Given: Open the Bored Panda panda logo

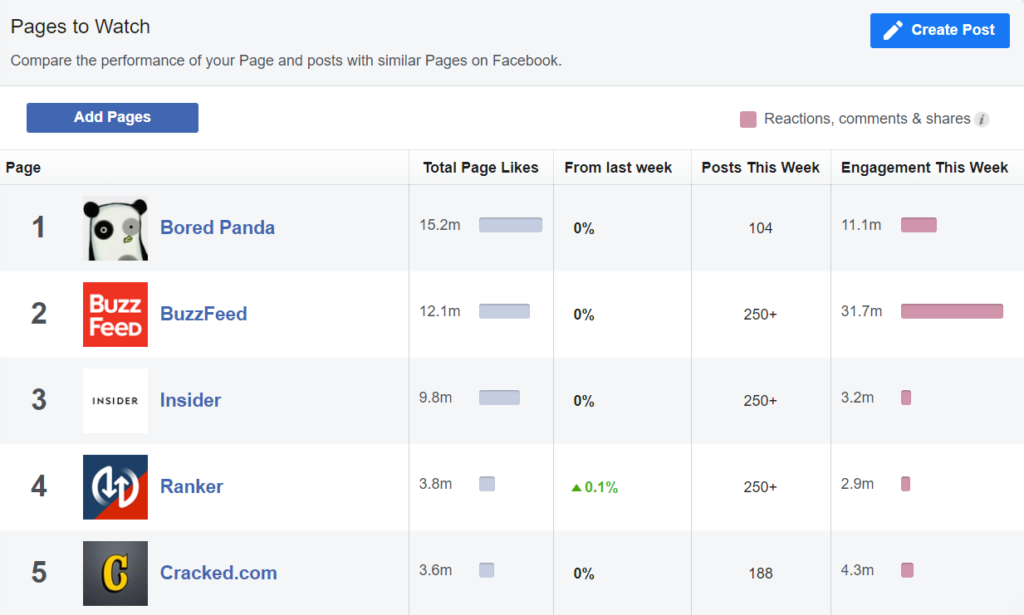Looking at the screenshot, I should (x=115, y=228).
